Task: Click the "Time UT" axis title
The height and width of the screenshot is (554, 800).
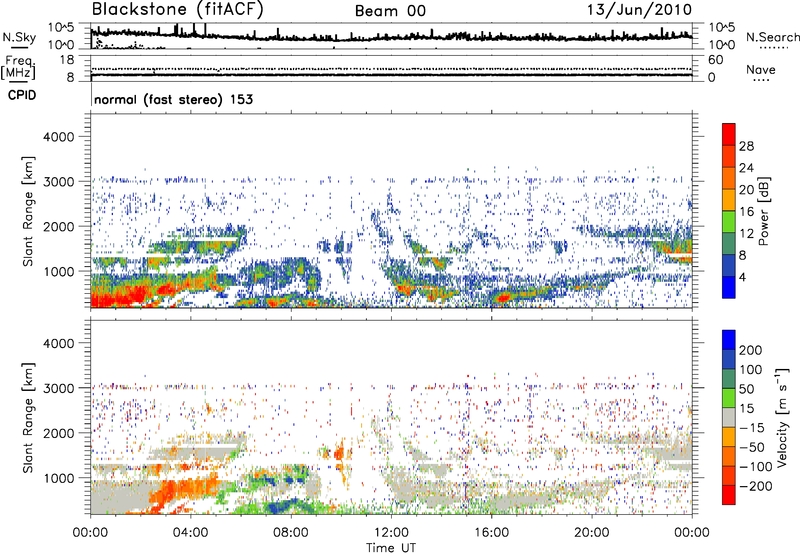Action: (x=391, y=548)
